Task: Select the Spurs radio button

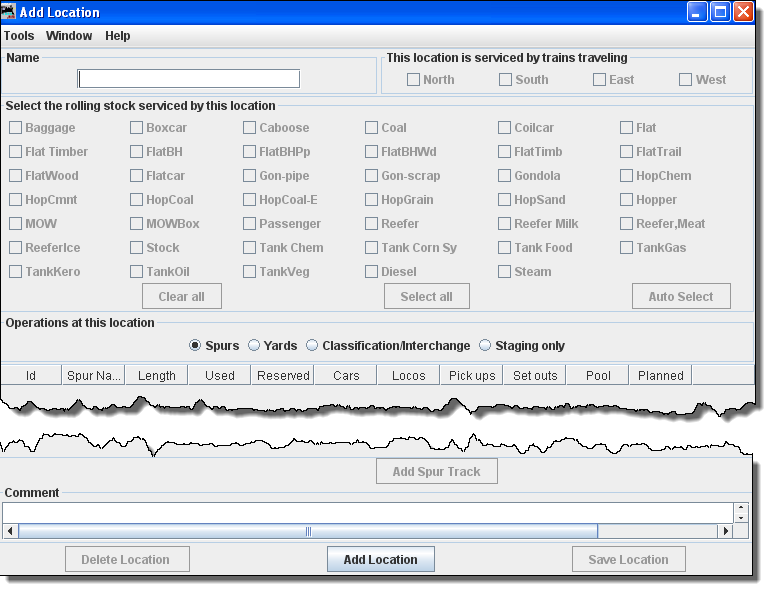Action: tap(196, 346)
